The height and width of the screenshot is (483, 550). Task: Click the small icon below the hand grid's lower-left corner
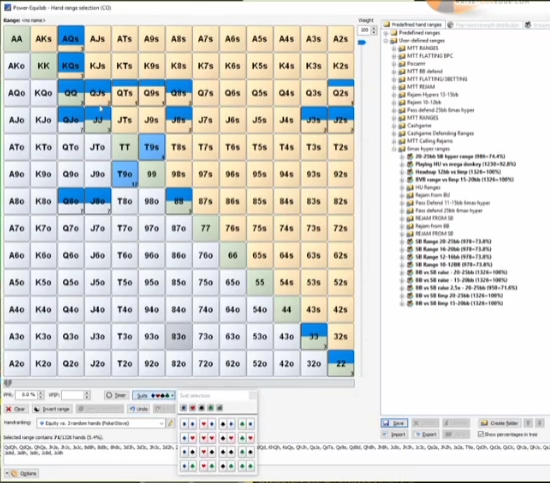pos(8,383)
